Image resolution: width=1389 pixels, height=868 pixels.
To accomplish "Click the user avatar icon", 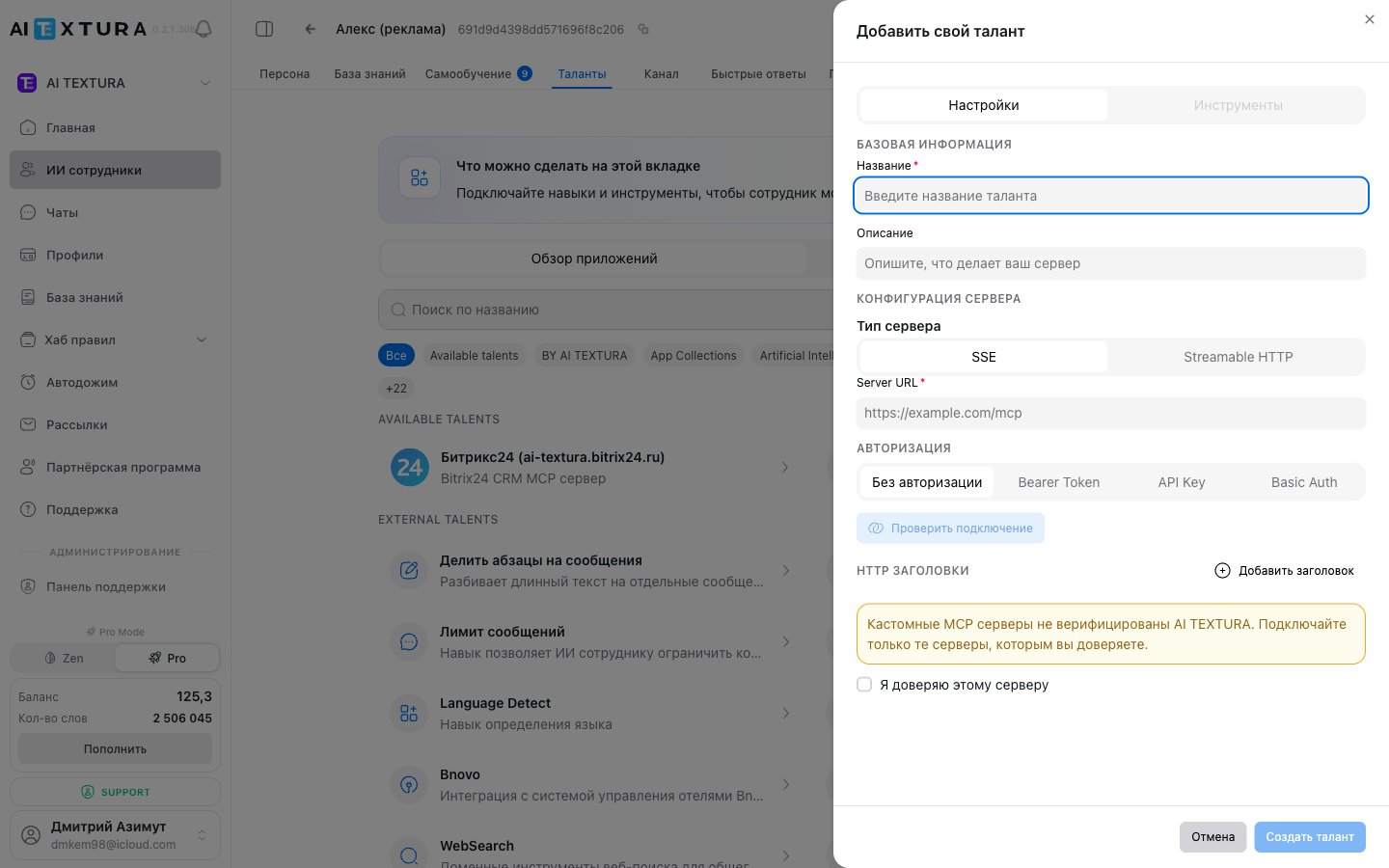I will [x=31, y=834].
